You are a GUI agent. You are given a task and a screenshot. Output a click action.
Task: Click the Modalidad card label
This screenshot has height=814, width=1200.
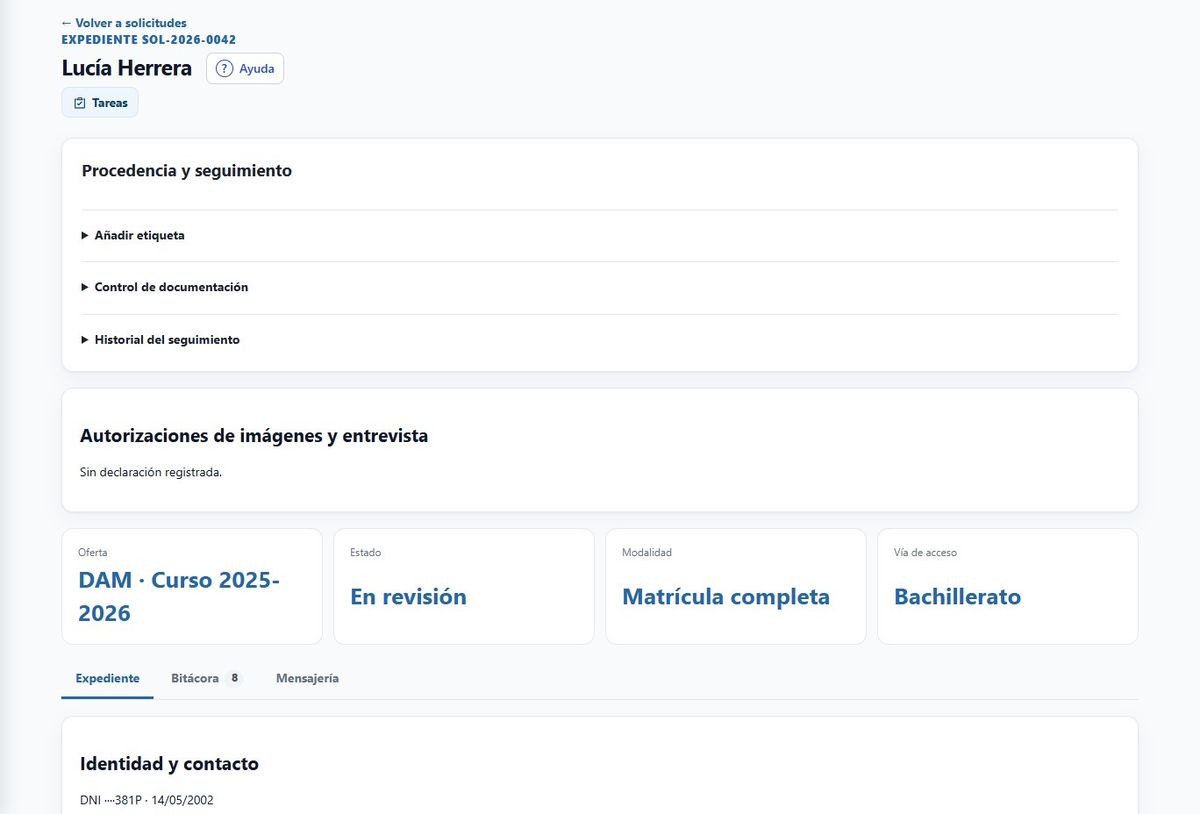pos(647,552)
